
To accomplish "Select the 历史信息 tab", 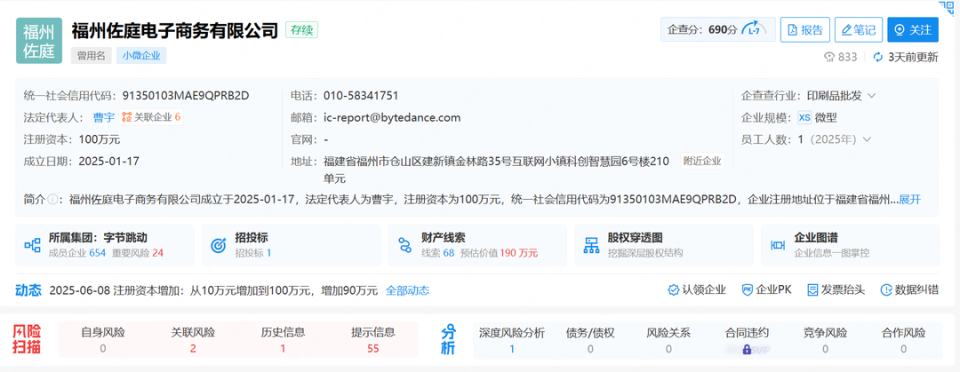I will tap(283, 340).
